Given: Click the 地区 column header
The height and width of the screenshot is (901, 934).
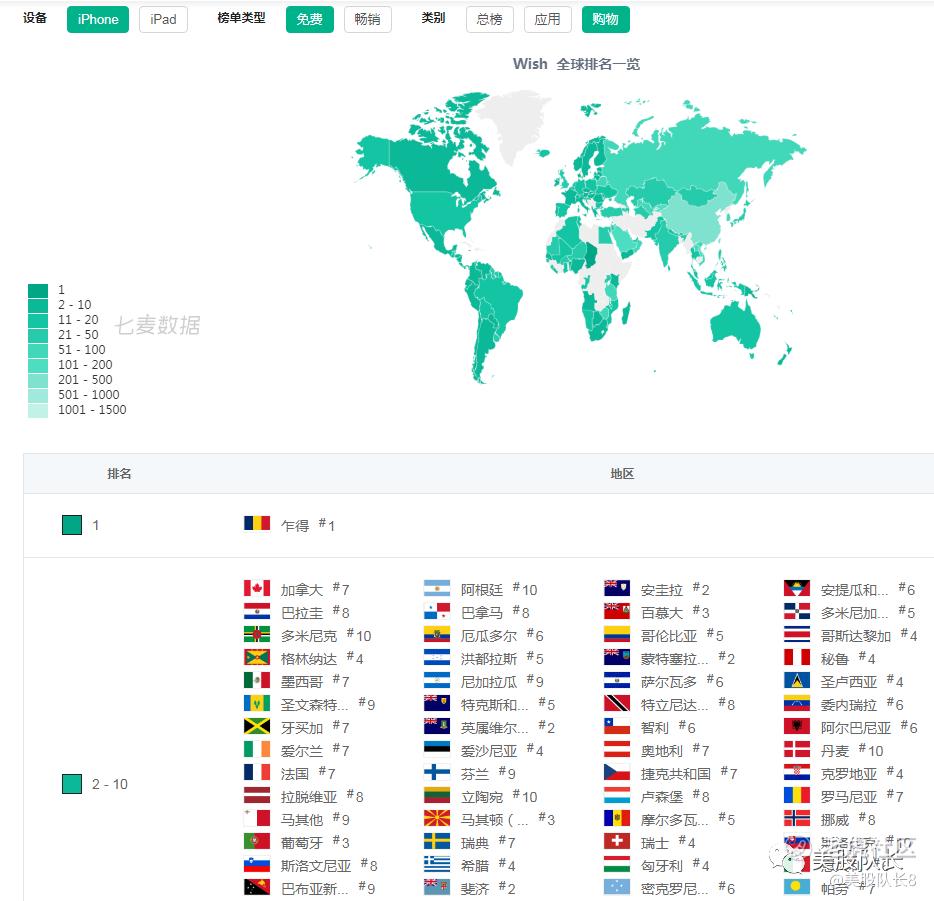Looking at the screenshot, I should tap(622, 473).
